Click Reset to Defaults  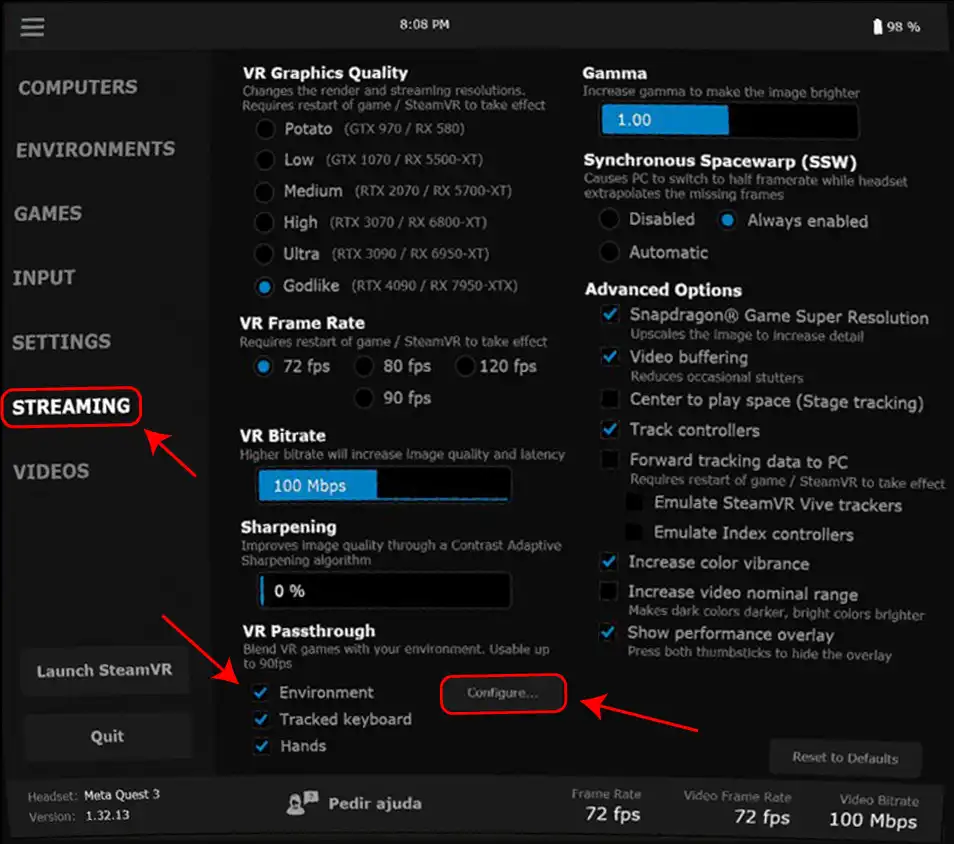tap(845, 758)
